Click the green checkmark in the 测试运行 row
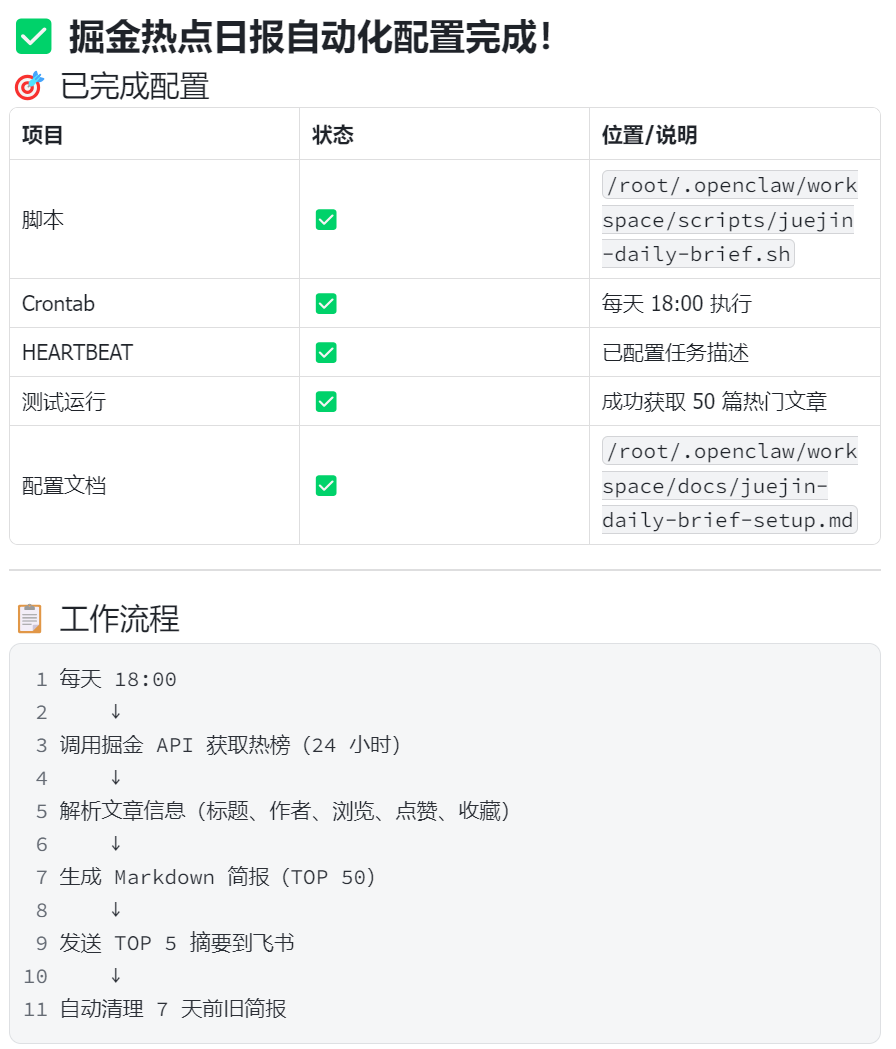Image resolution: width=896 pixels, height=1049 pixels. pyautogui.click(x=326, y=401)
